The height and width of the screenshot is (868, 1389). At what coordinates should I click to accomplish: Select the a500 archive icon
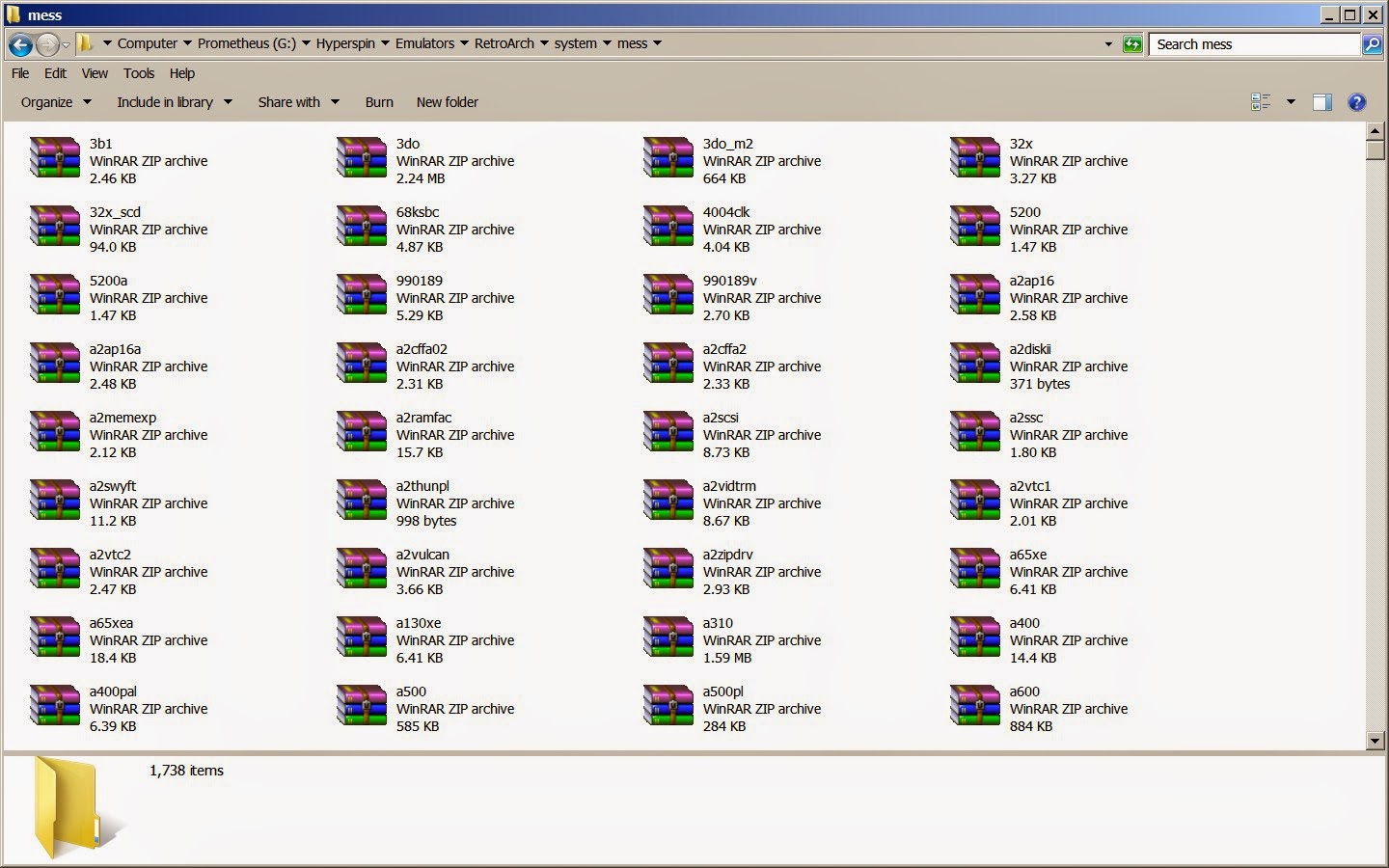pos(362,707)
